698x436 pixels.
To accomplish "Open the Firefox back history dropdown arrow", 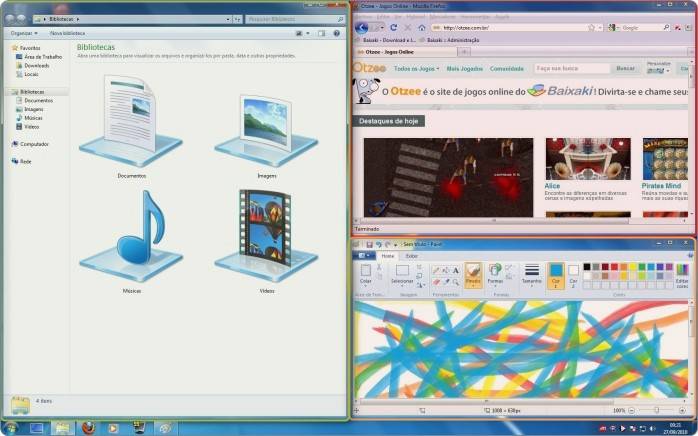I will [x=381, y=28].
